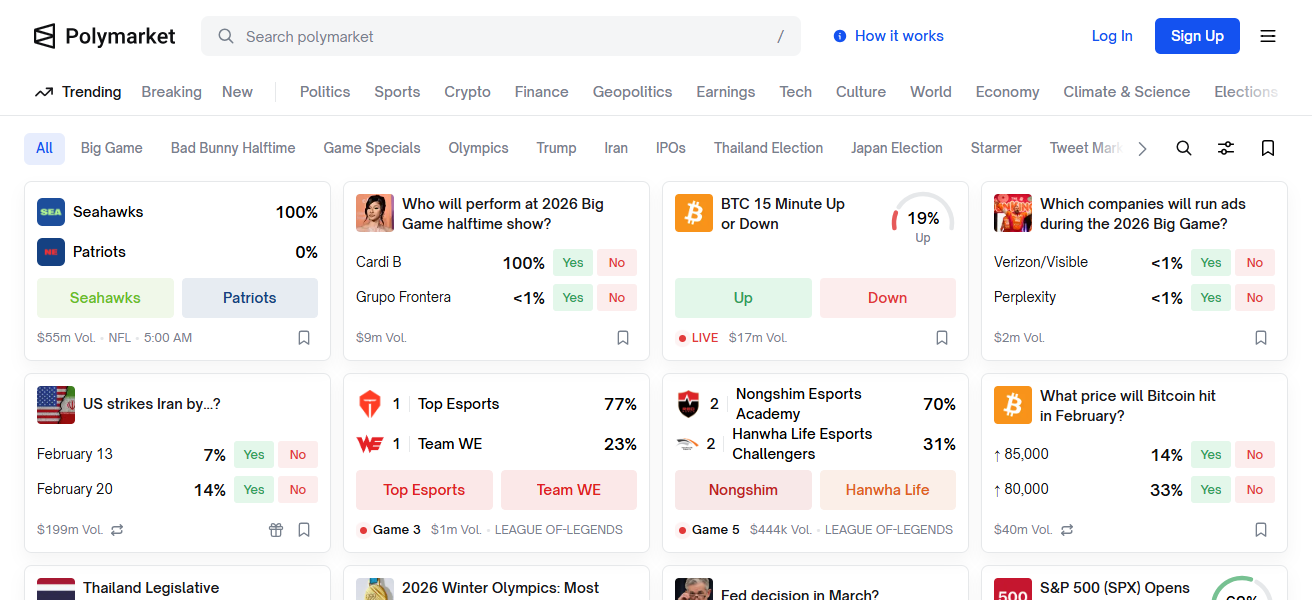Click the Polymarket logo icon

pos(44,36)
